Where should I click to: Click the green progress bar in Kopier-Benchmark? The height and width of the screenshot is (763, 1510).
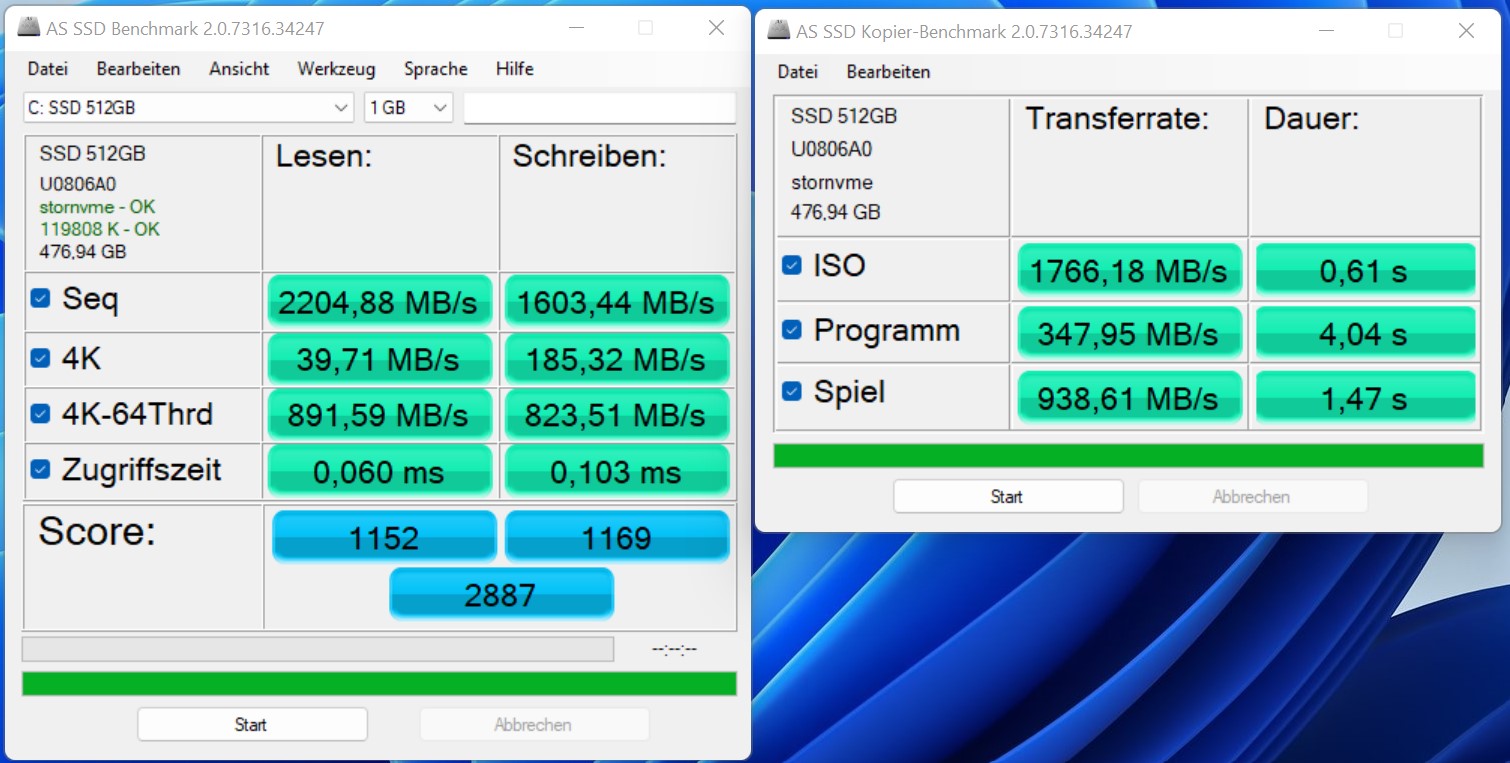[x=1128, y=456]
